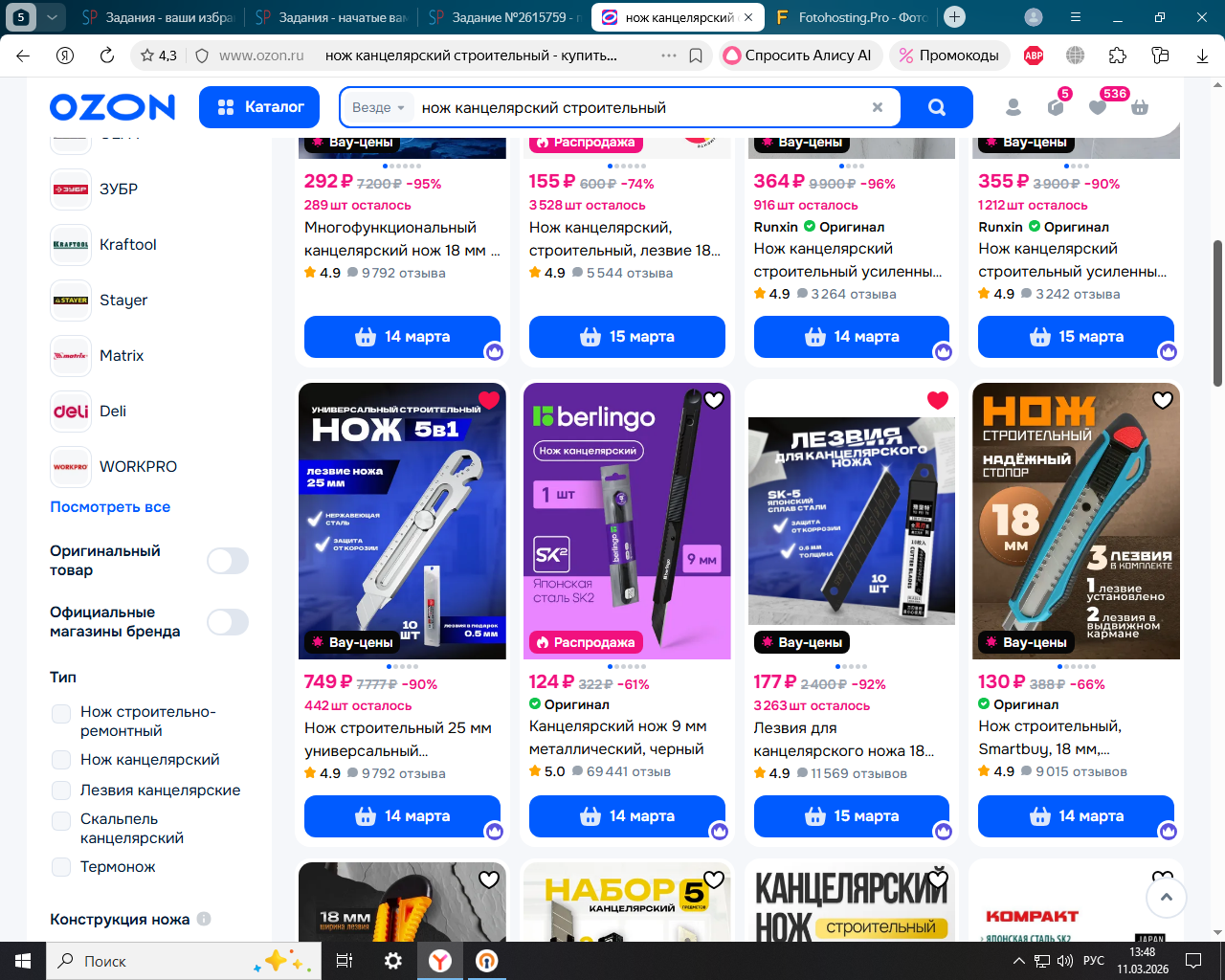
Task: Open the three-dot menu in the address bar
Action: point(669,56)
